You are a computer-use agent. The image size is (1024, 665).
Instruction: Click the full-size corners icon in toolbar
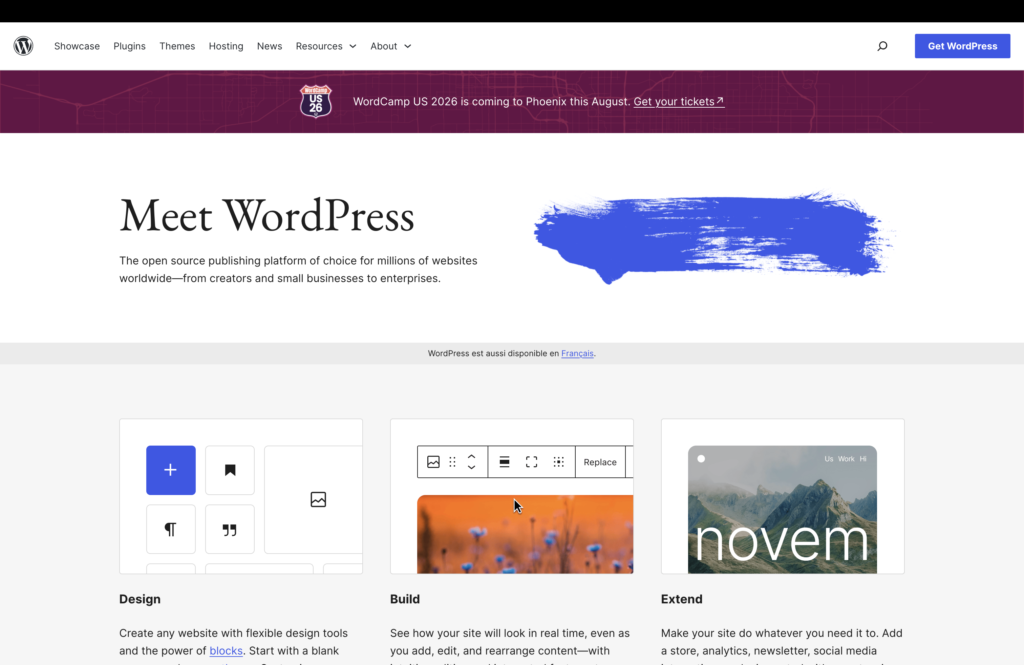point(532,462)
